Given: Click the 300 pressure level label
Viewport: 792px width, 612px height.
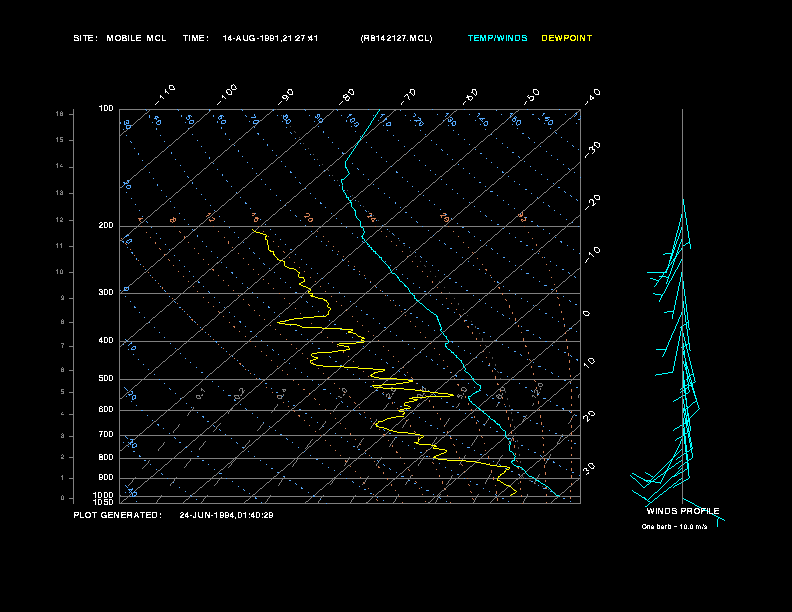Looking at the screenshot, I should tap(106, 292).
